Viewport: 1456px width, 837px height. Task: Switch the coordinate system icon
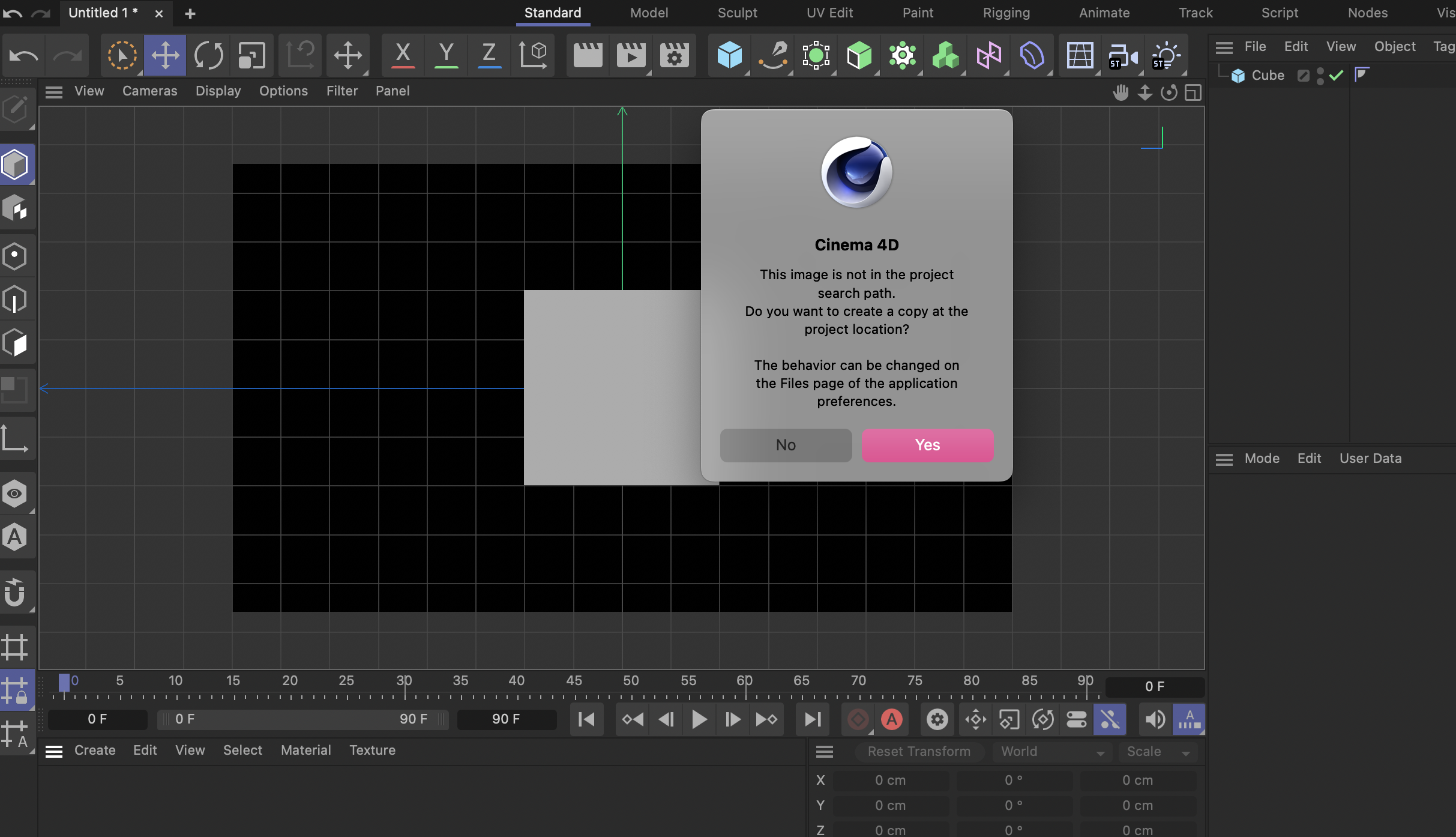point(532,55)
